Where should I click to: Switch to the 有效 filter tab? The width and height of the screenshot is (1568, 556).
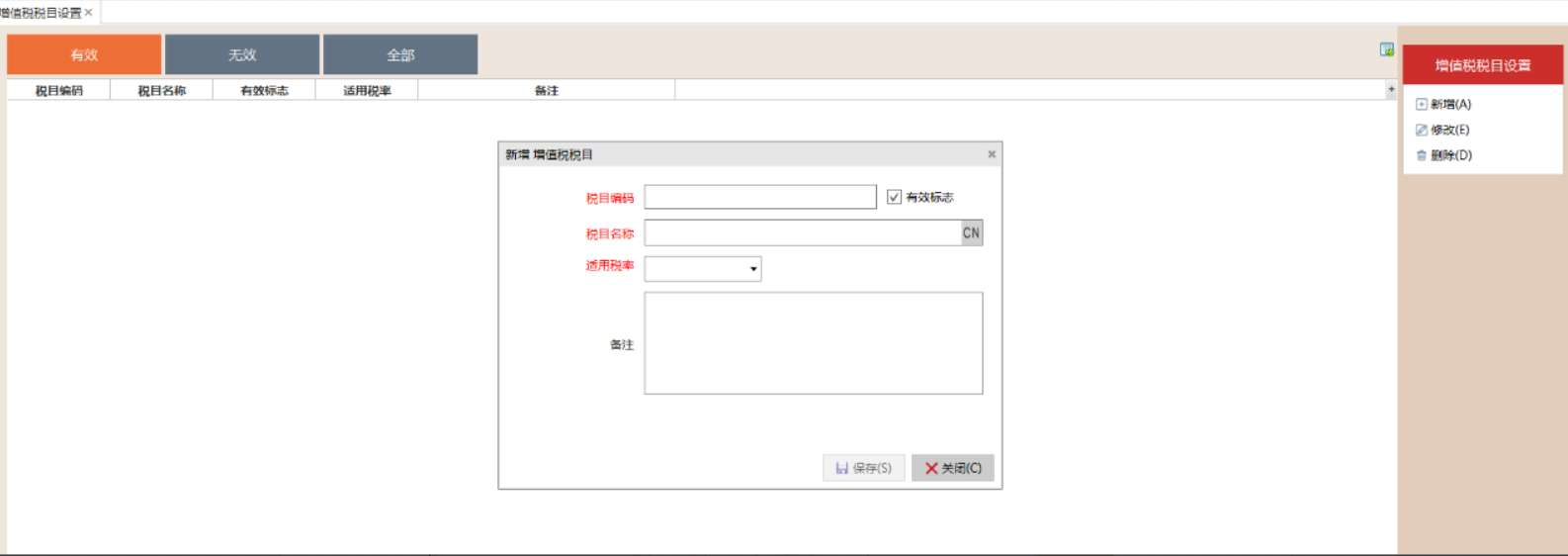pos(84,54)
